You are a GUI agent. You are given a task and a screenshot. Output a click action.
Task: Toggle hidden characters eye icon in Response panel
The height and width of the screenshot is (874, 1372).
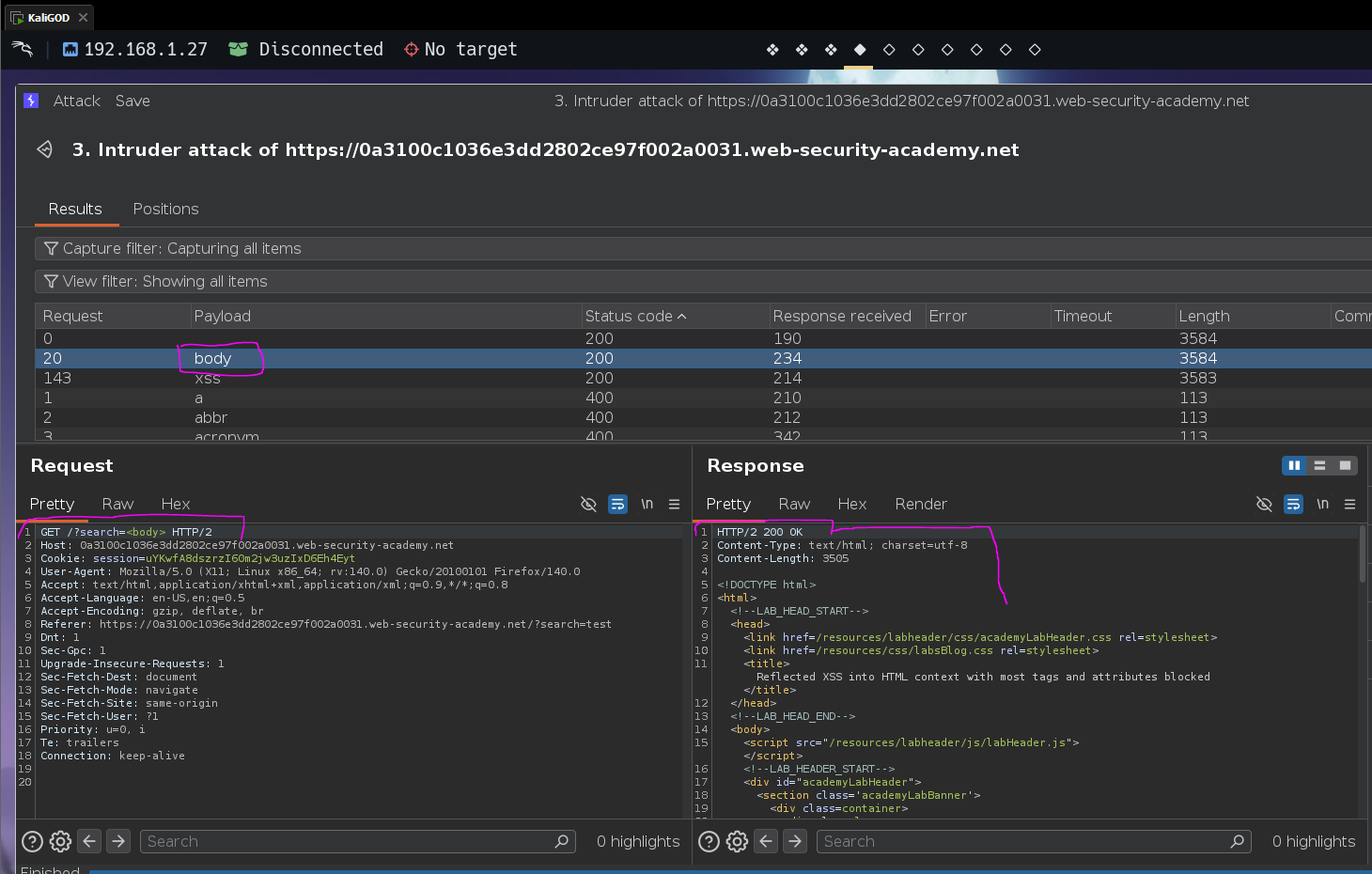point(1265,504)
